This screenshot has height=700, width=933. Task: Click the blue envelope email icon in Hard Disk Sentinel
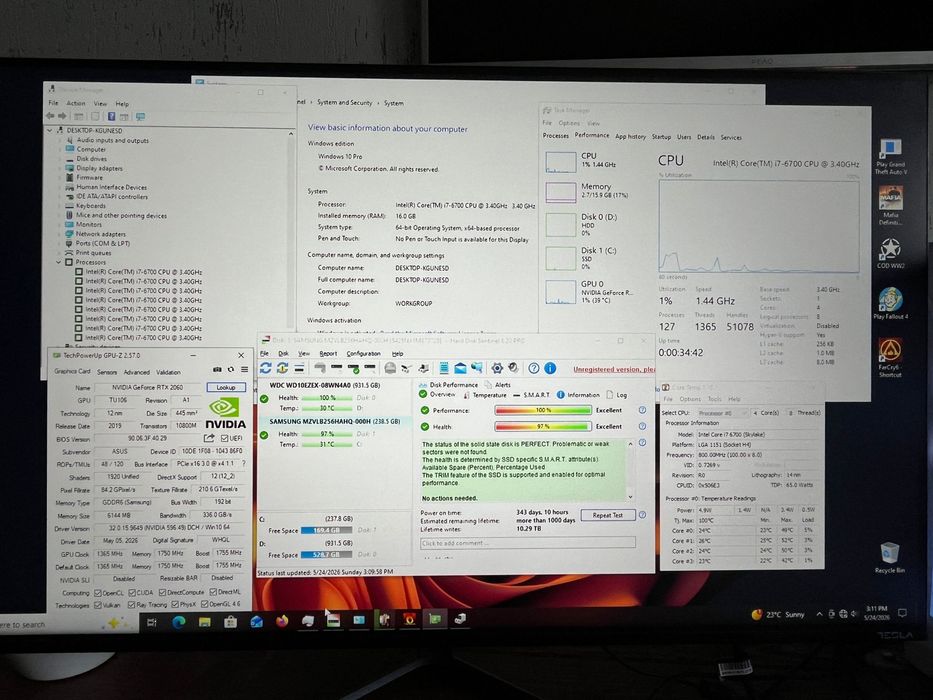[460, 368]
